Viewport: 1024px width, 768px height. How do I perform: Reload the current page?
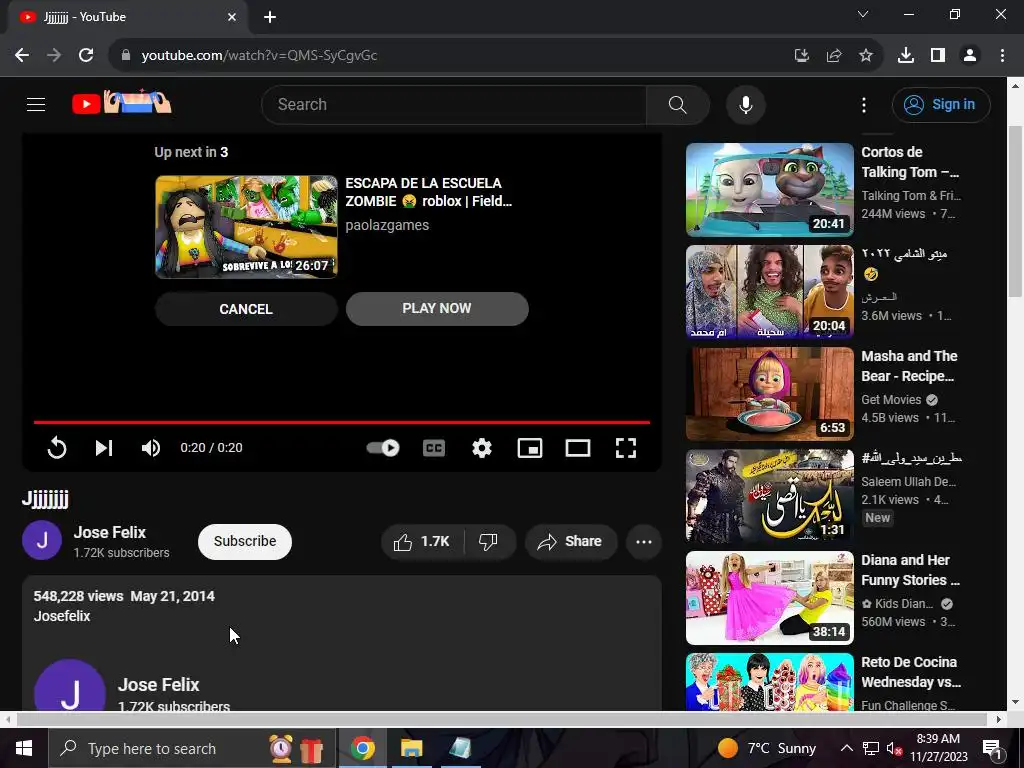pos(86,56)
